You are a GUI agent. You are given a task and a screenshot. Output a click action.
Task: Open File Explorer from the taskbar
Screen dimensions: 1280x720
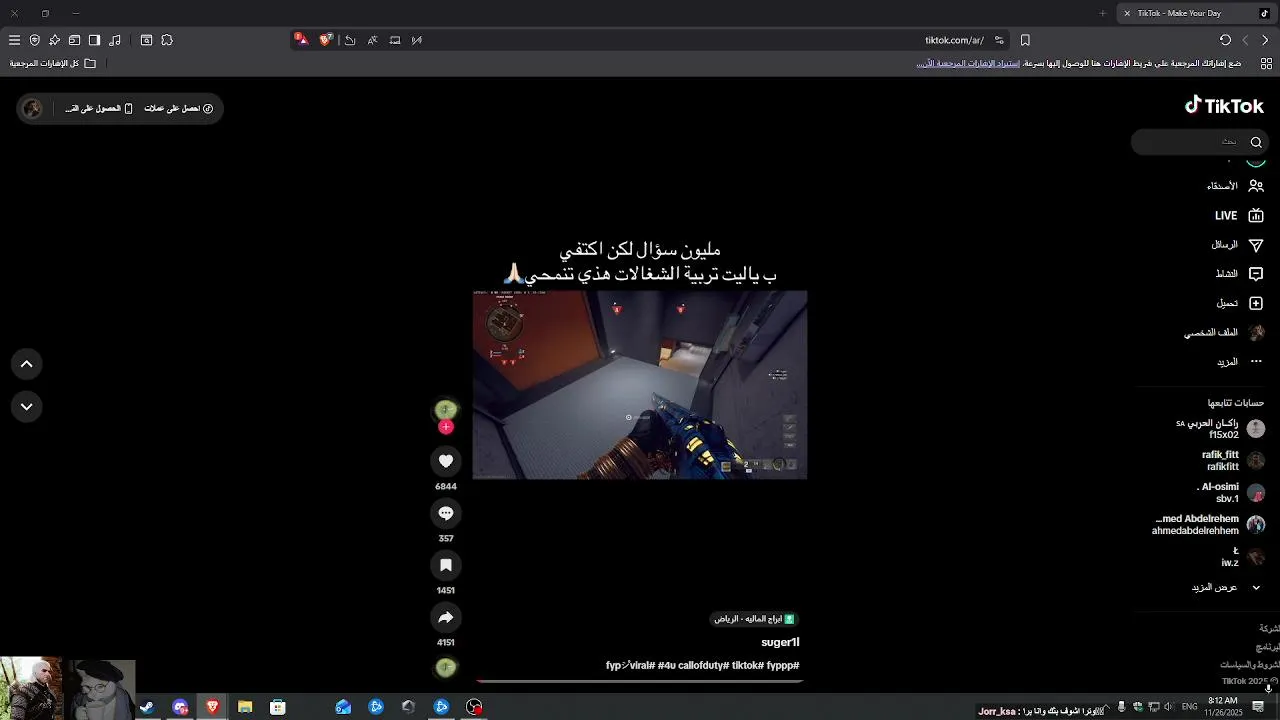pyautogui.click(x=245, y=707)
